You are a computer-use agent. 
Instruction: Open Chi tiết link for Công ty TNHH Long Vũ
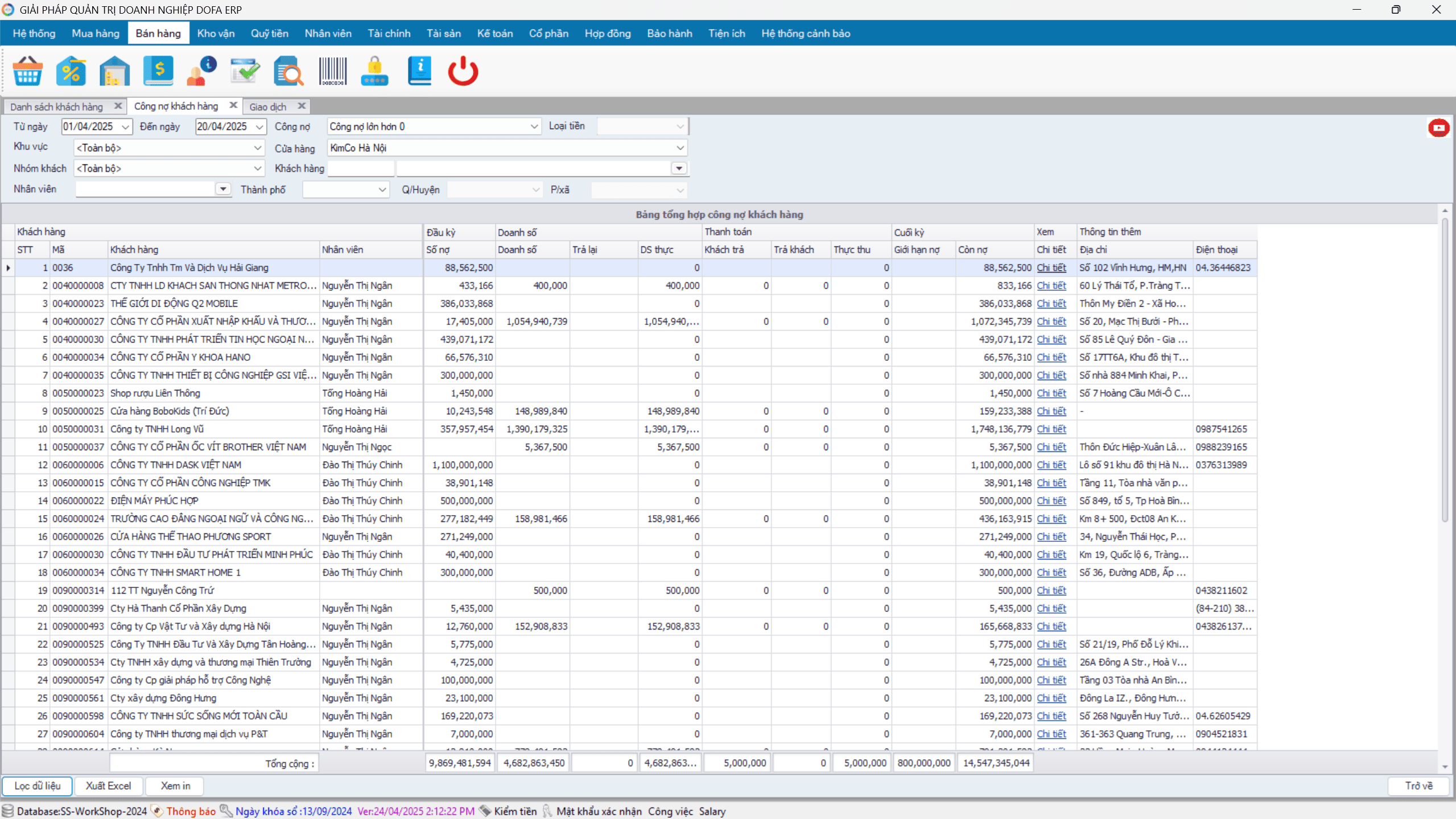click(x=1051, y=429)
